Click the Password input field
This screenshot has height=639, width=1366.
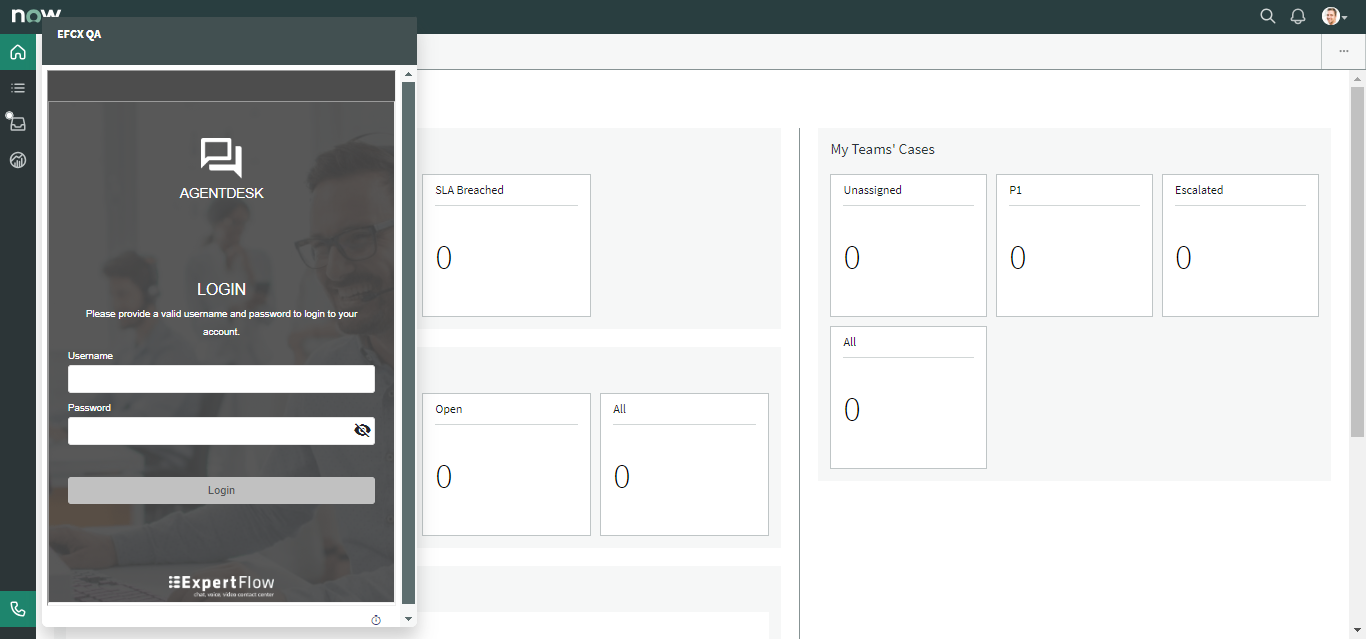coord(208,431)
